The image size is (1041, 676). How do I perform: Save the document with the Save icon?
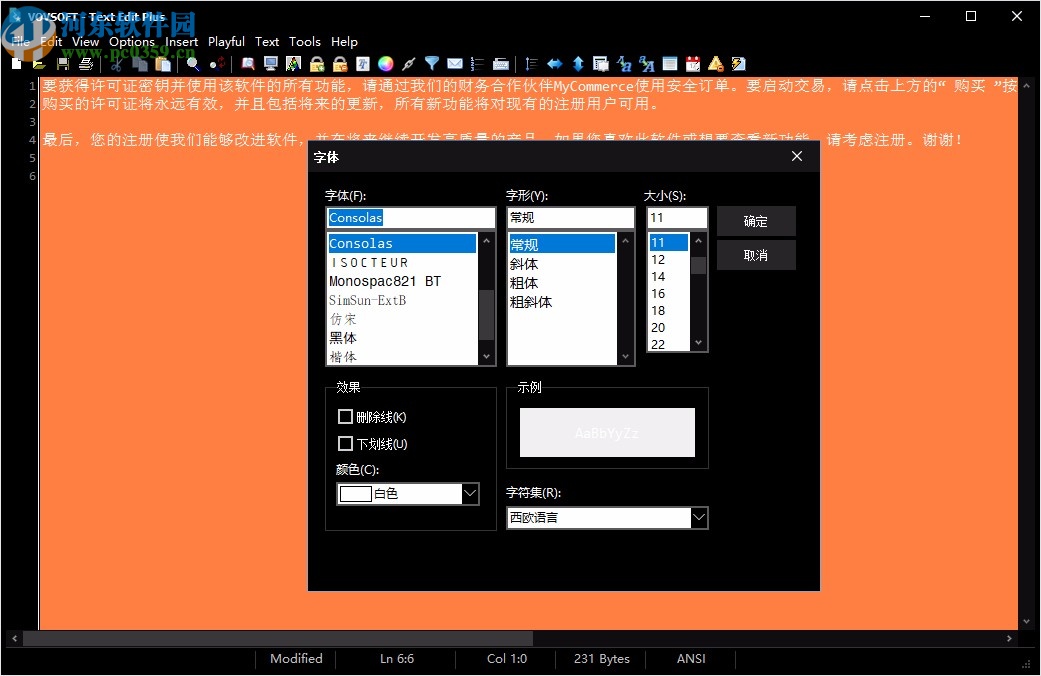pyautogui.click(x=62, y=63)
